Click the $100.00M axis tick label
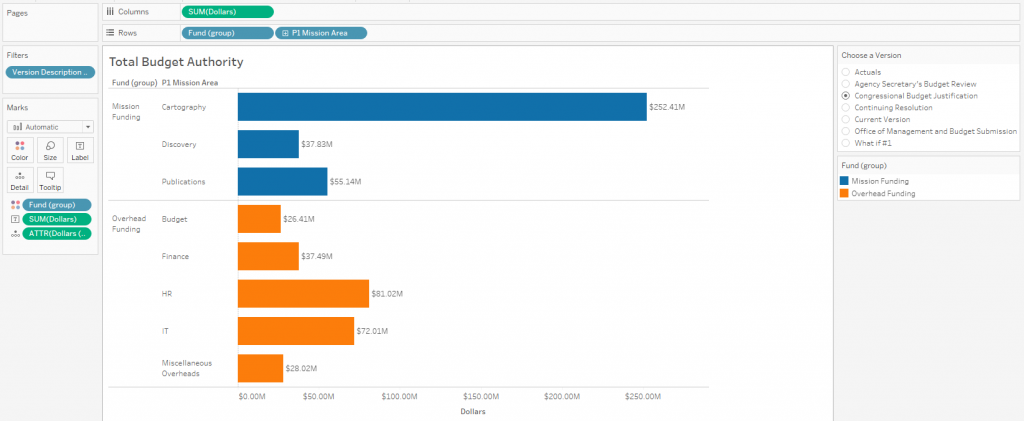 400,397
